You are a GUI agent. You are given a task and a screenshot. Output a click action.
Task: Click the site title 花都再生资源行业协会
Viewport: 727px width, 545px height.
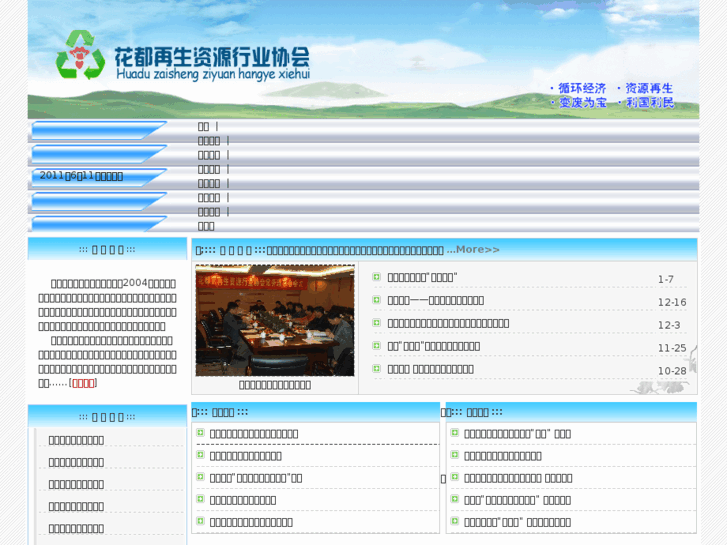(212, 57)
